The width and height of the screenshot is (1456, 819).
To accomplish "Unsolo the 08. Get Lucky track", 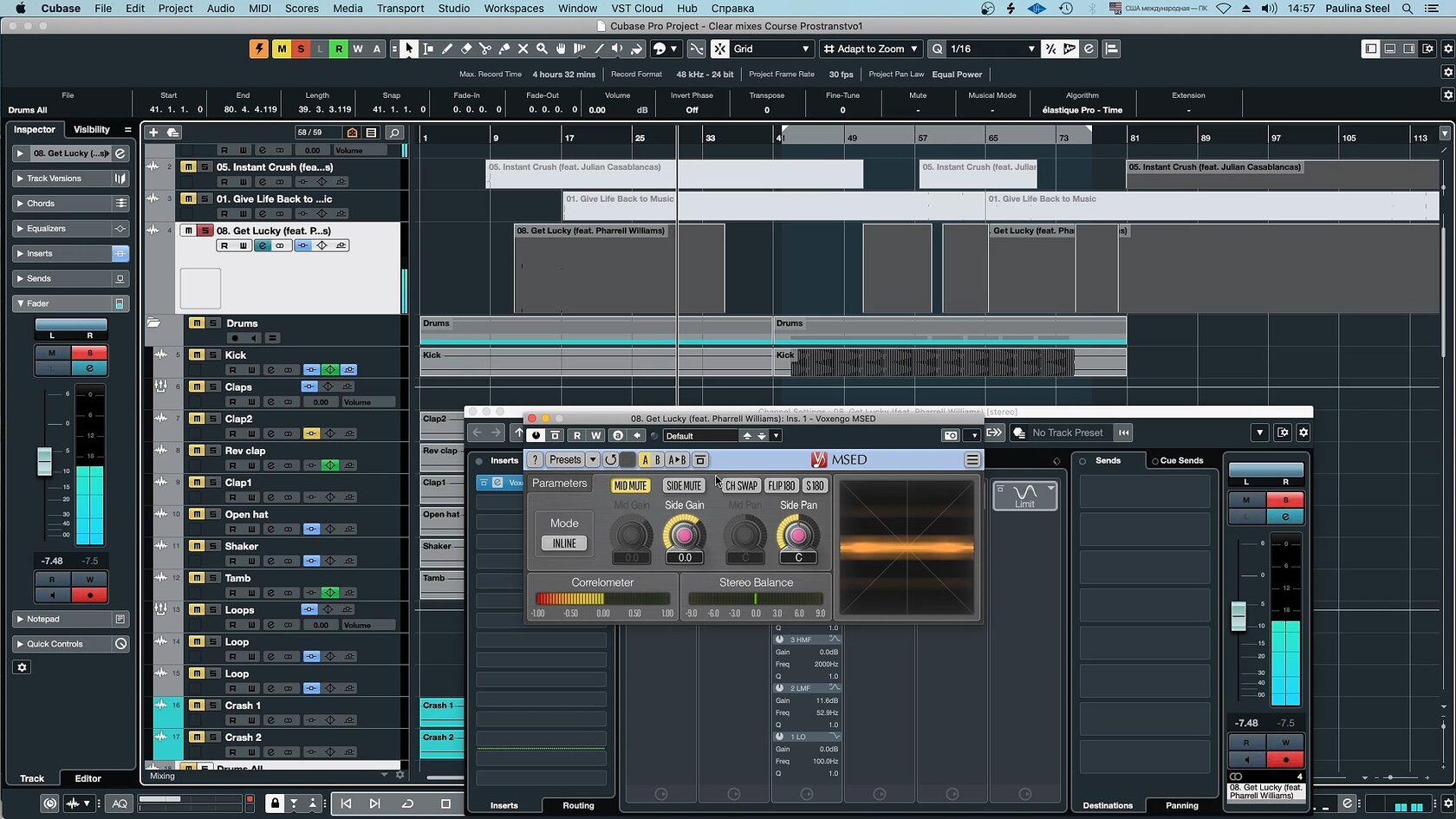I will [205, 231].
